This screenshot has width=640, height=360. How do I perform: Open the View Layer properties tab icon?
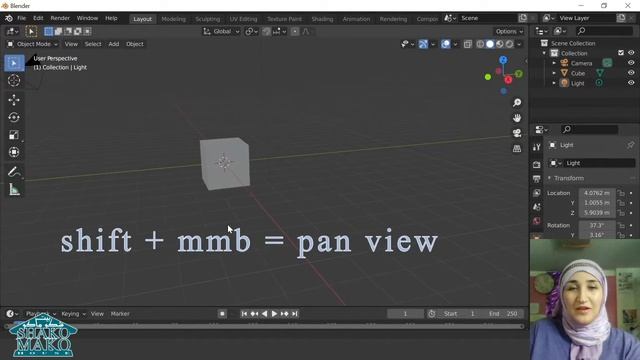(537, 193)
